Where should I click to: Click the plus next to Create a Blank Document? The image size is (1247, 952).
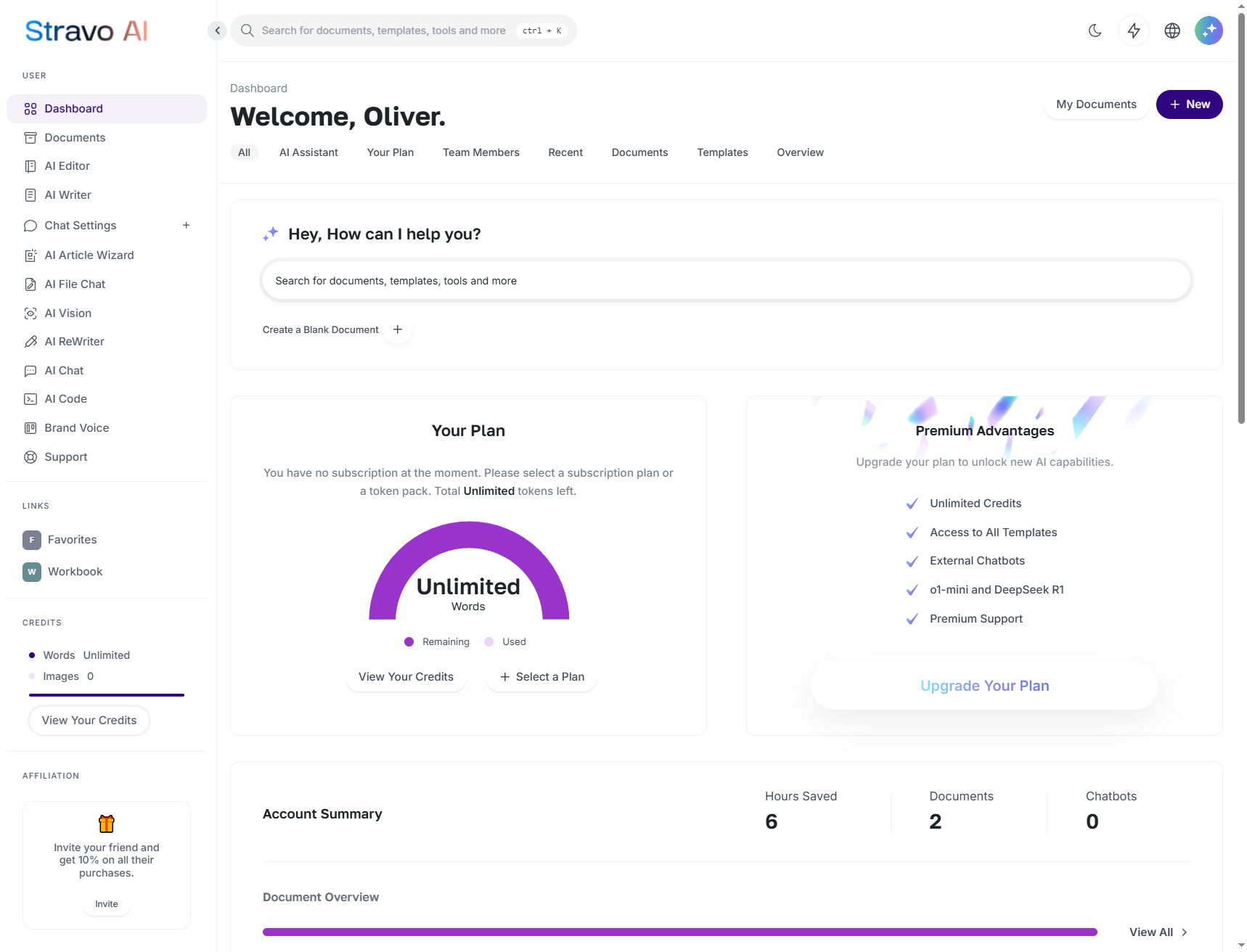coord(397,329)
